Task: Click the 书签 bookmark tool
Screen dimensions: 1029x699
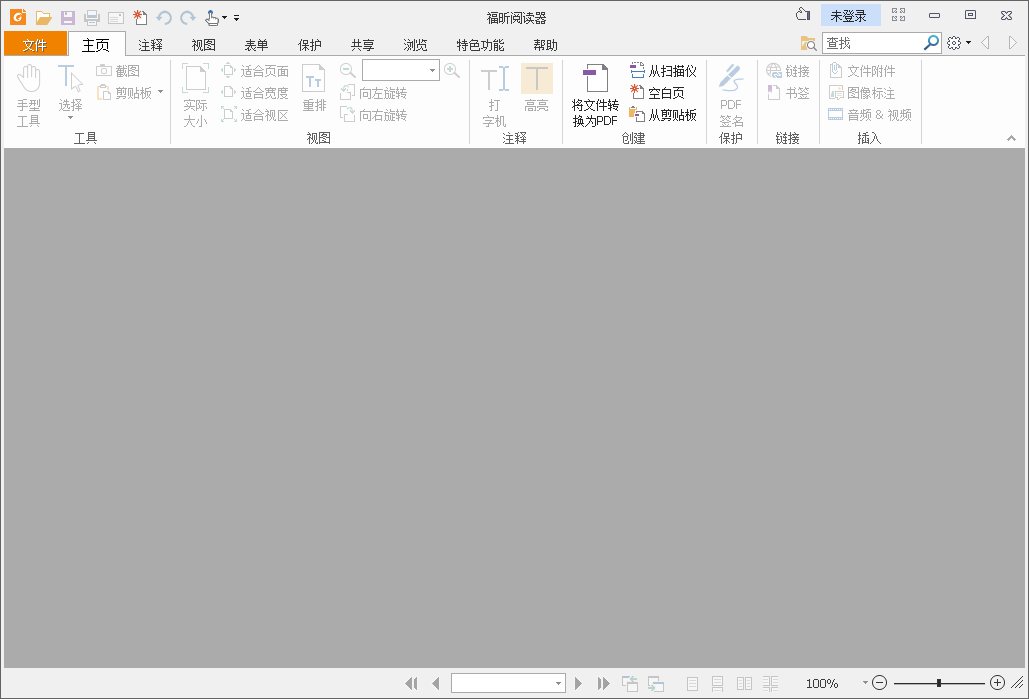Action: point(788,93)
